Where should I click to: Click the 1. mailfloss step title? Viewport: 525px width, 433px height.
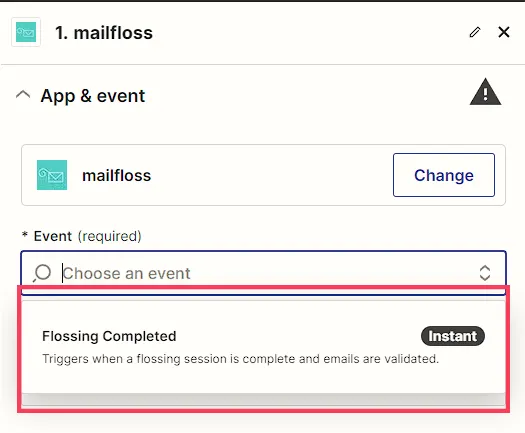(x=104, y=33)
